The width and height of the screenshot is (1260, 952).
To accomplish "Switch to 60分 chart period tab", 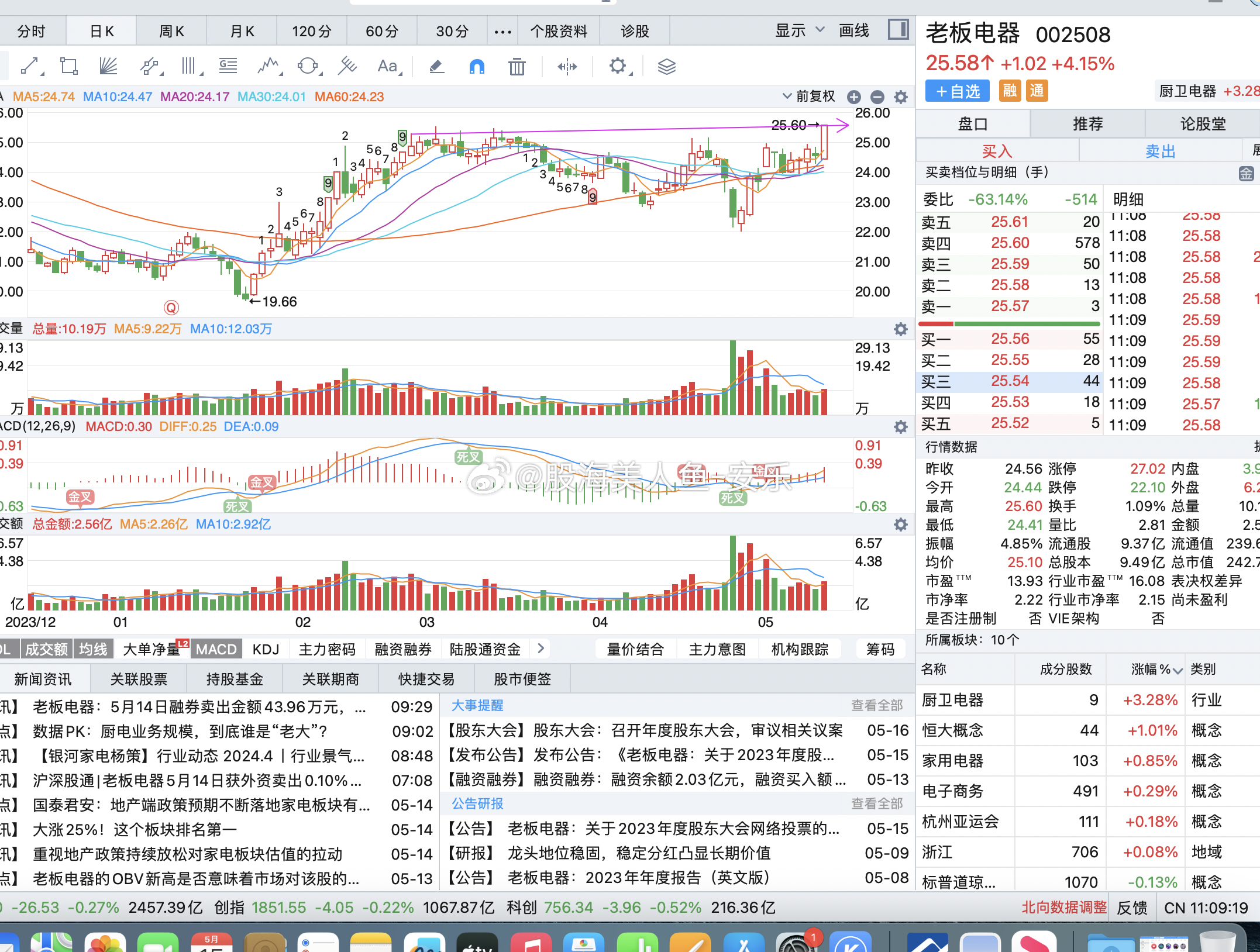I will point(382,31).
